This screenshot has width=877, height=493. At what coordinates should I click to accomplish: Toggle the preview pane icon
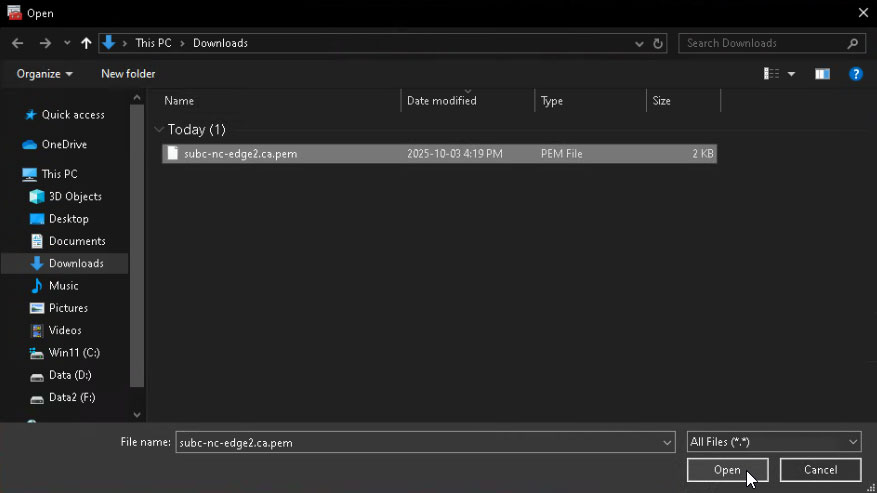(x=822, y=74)
